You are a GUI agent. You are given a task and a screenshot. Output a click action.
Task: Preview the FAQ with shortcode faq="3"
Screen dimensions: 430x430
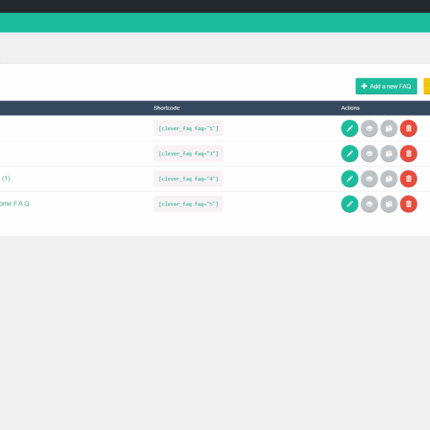[369, 154]
